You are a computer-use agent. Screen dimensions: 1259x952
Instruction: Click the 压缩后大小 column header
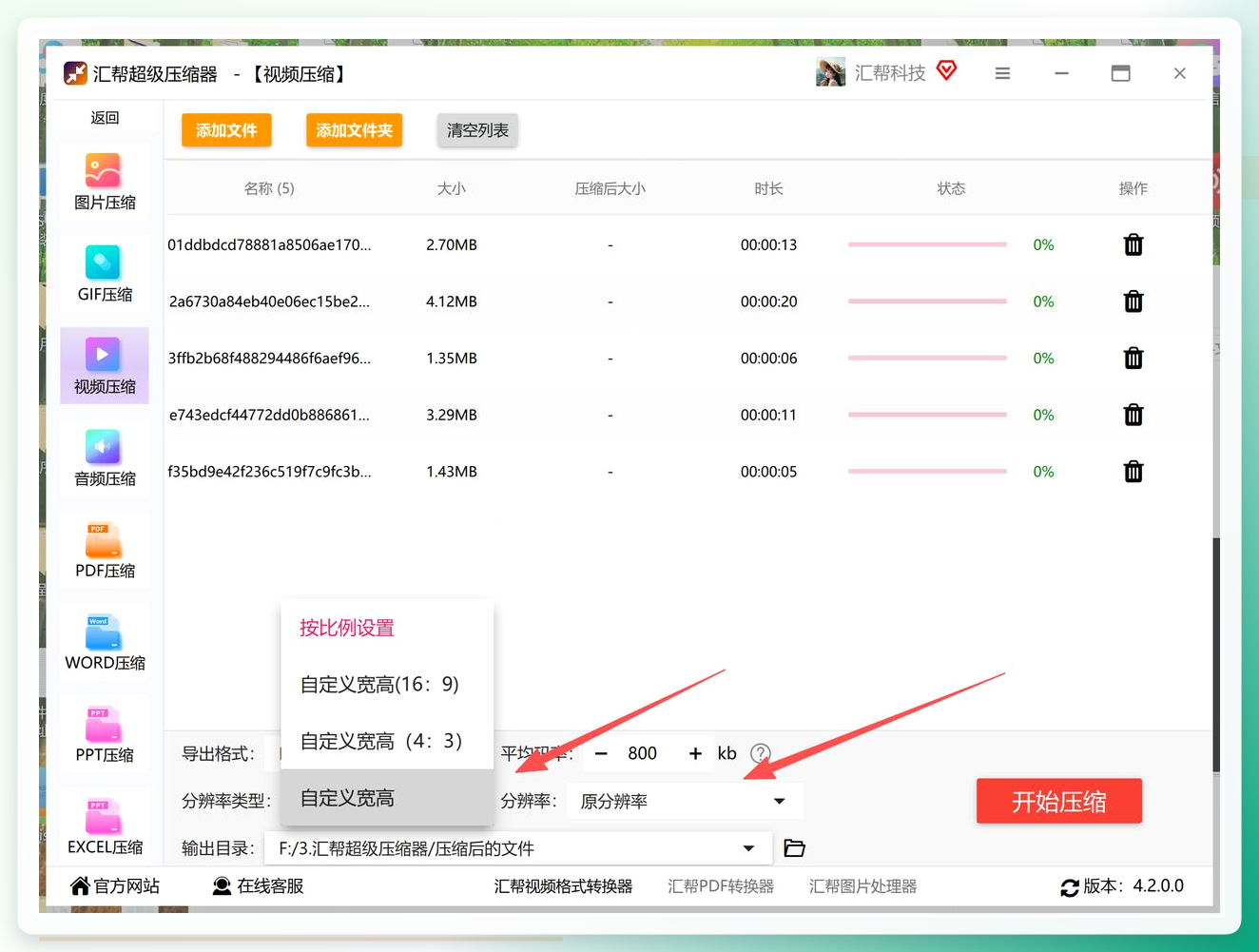tap(610, 188)
